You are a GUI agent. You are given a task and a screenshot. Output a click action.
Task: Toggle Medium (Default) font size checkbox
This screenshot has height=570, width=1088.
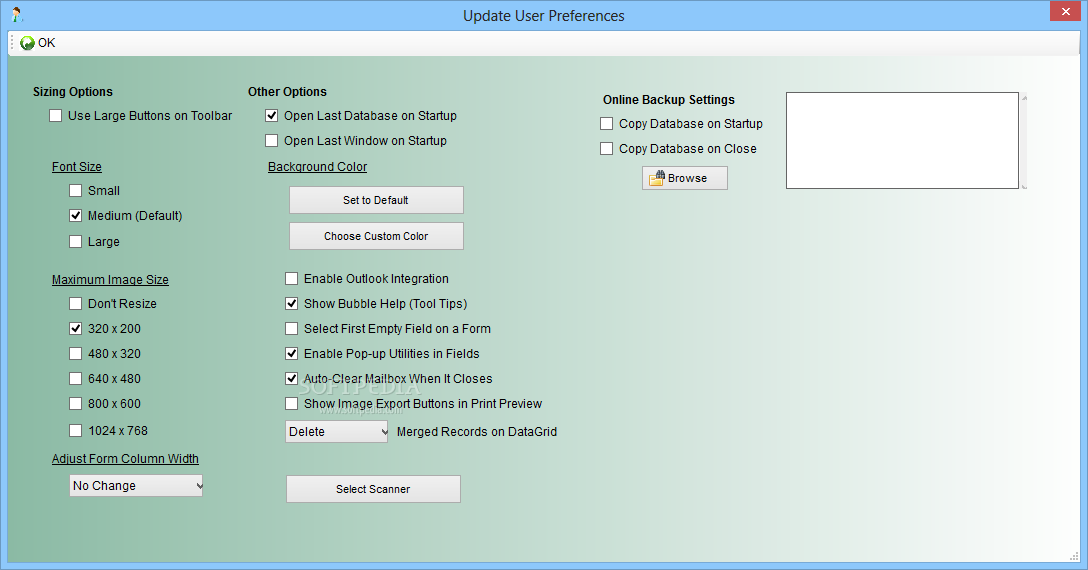point(76,216)
